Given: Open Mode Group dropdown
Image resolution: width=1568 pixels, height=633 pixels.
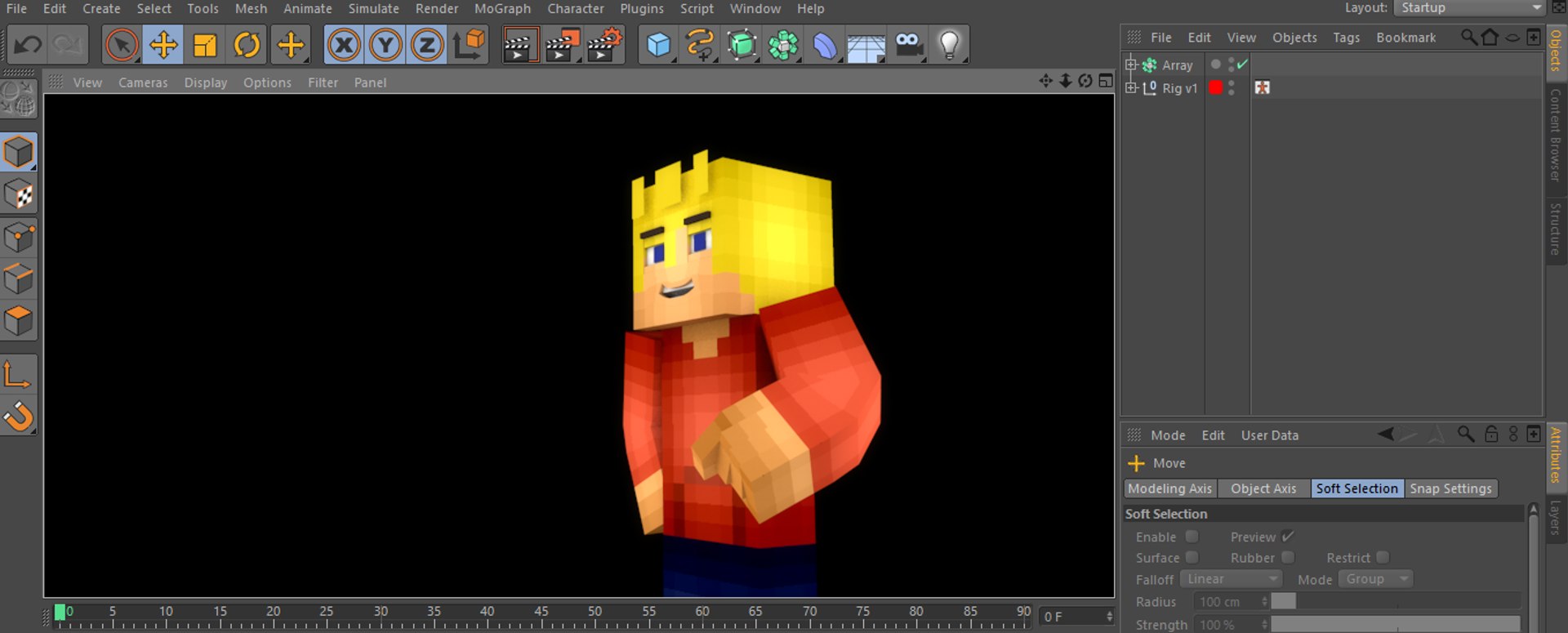Looking at the screenshot, I should tap(1376, 579).
